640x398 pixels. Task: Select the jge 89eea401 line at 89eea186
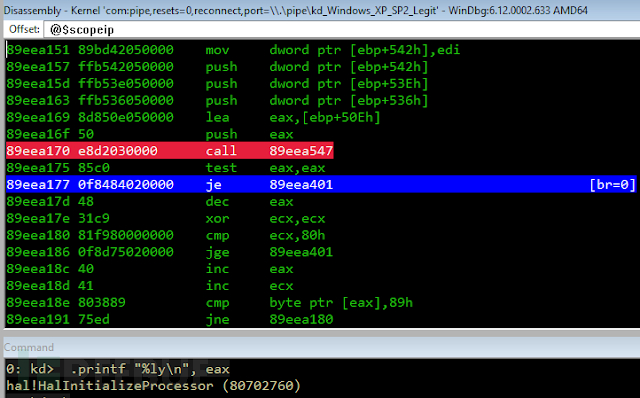tap(170, 252)
